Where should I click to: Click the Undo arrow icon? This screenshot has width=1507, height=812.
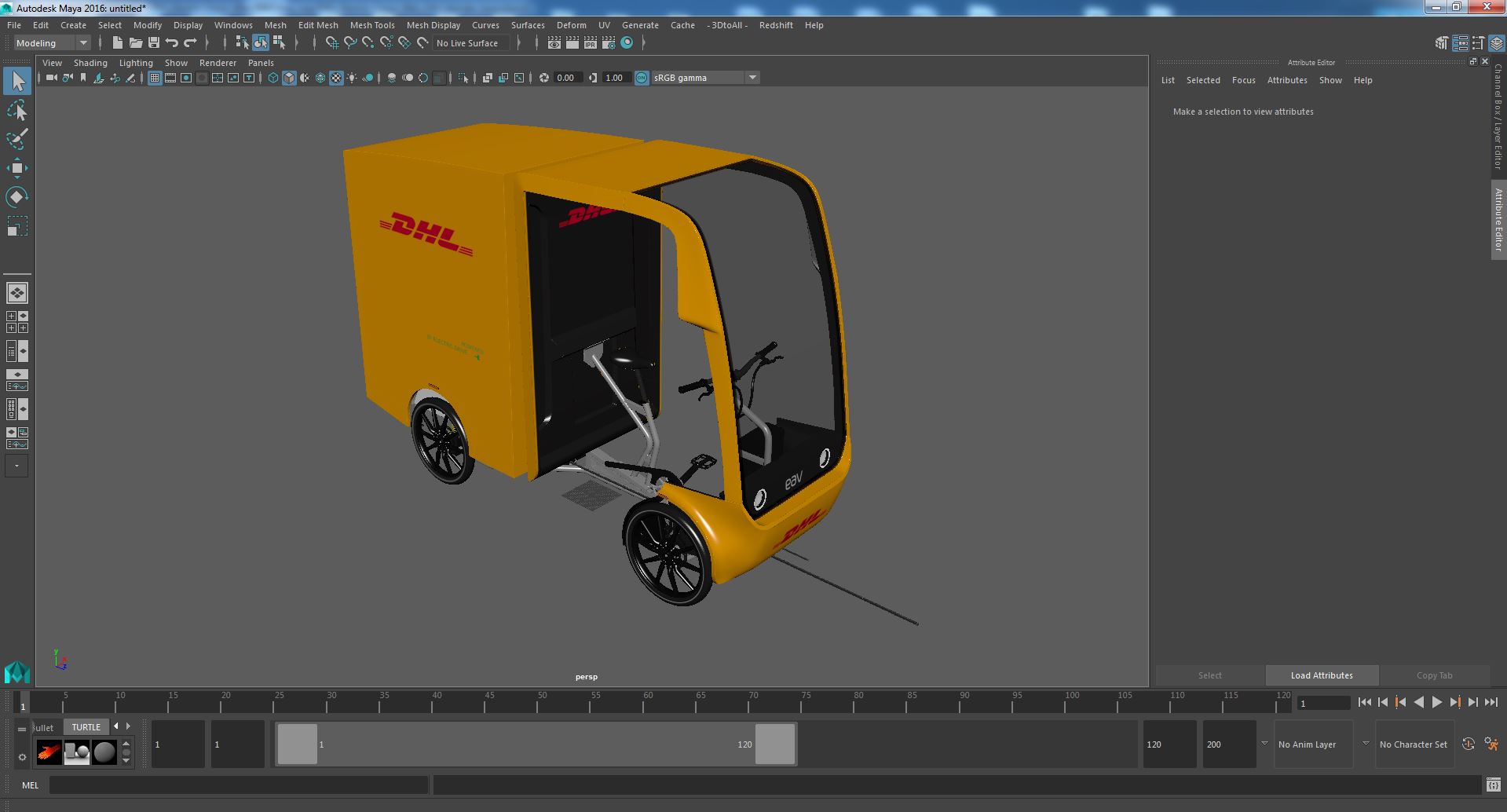tap(172, 43)
